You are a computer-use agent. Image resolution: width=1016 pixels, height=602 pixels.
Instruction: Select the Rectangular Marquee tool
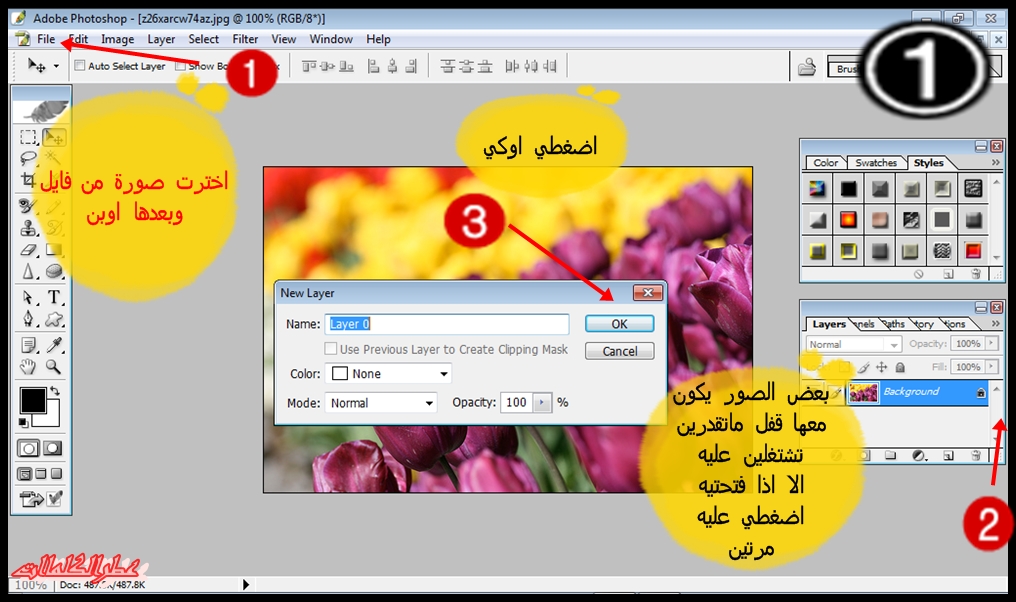pos(29,137)
